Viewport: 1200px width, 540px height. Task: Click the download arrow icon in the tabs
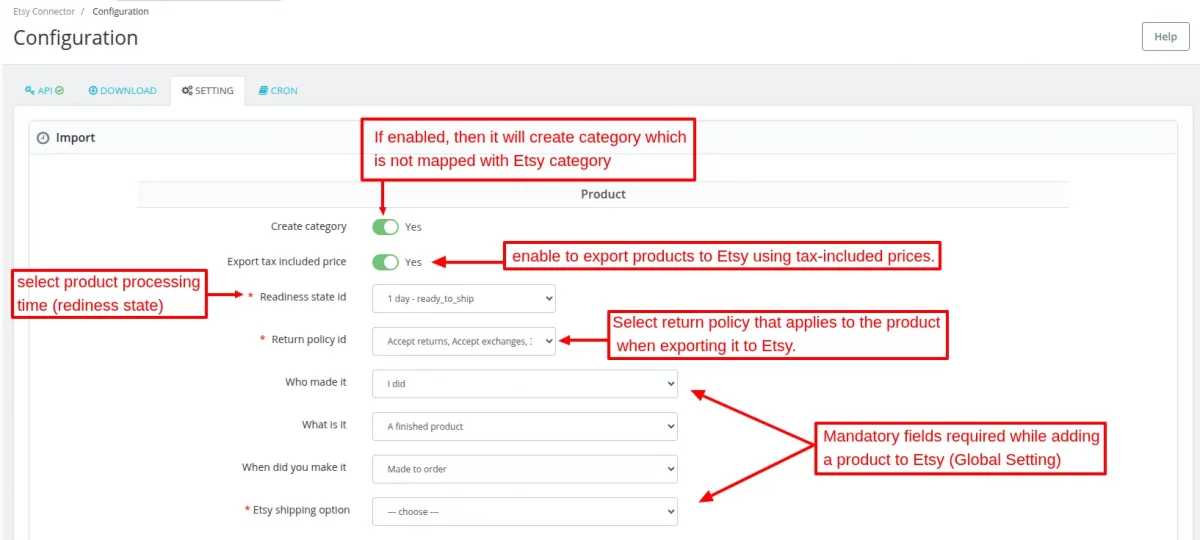(93, 91)
